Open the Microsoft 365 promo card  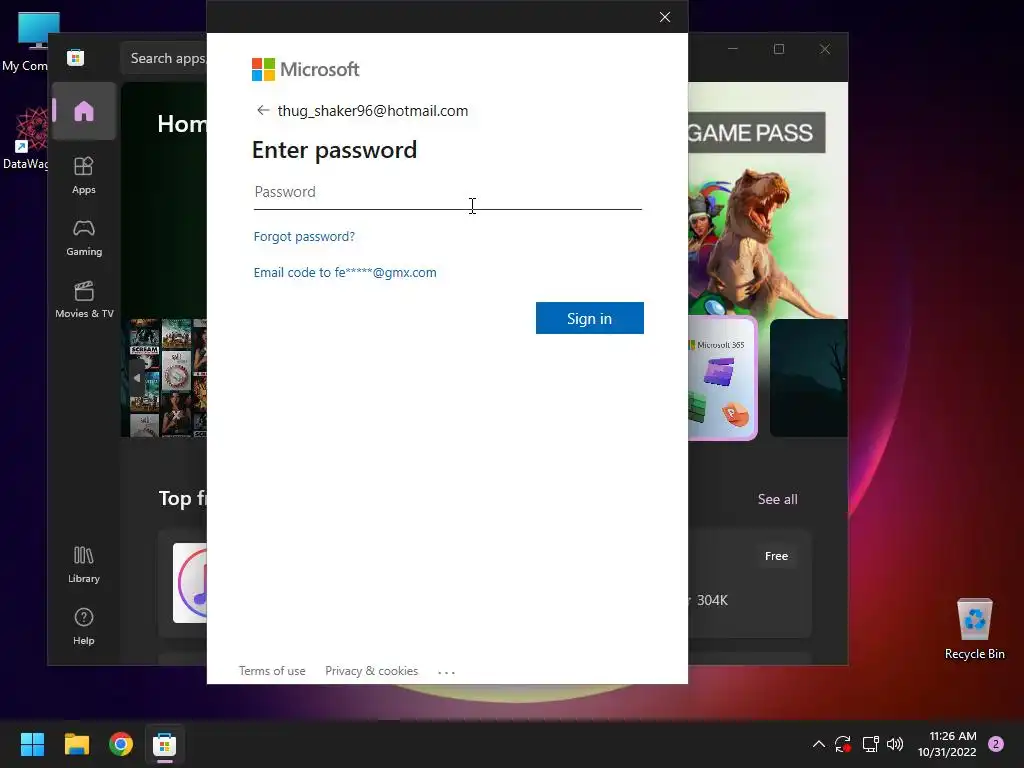coord(723,378)
